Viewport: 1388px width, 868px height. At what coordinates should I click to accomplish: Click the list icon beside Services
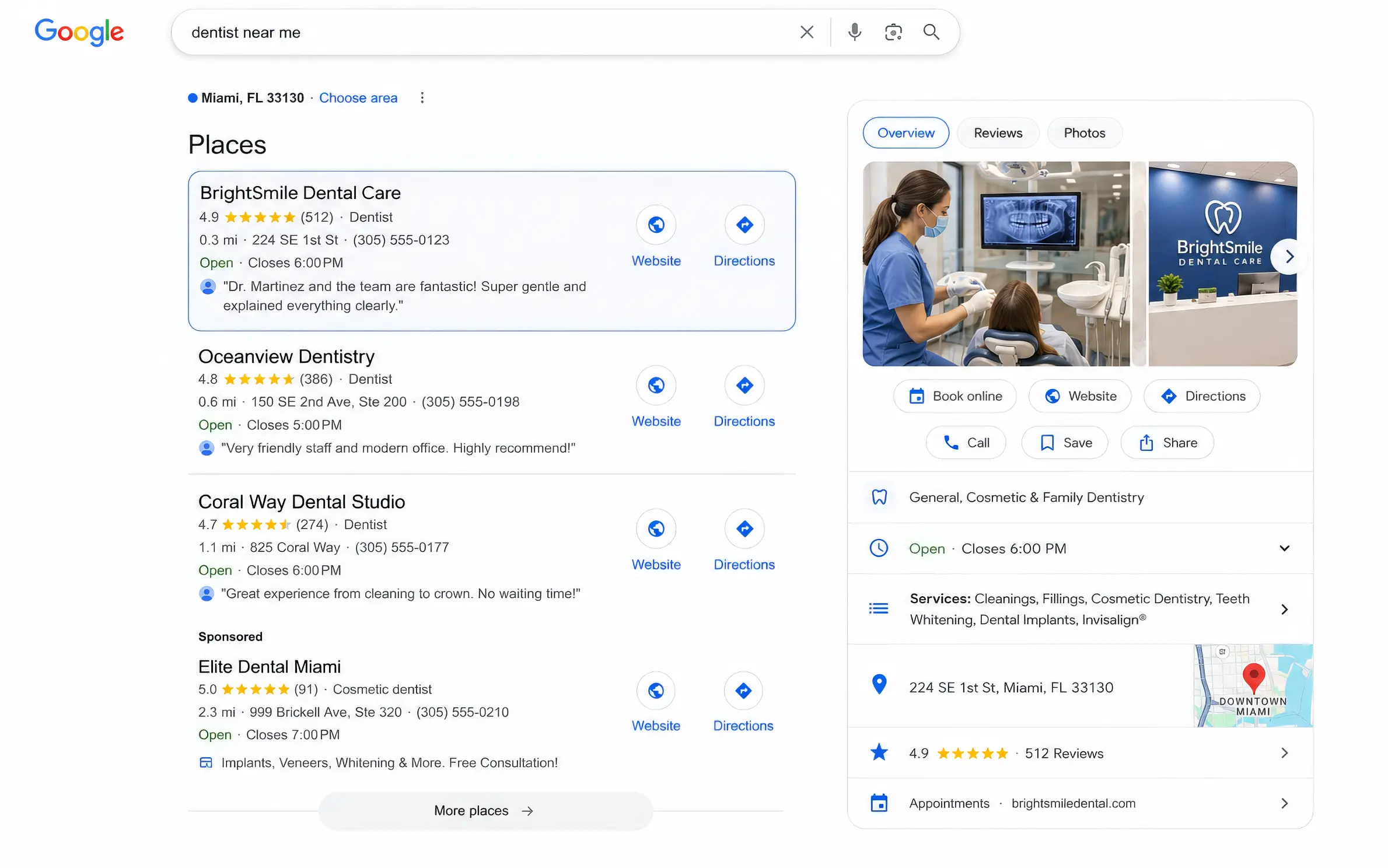(879, 609)
